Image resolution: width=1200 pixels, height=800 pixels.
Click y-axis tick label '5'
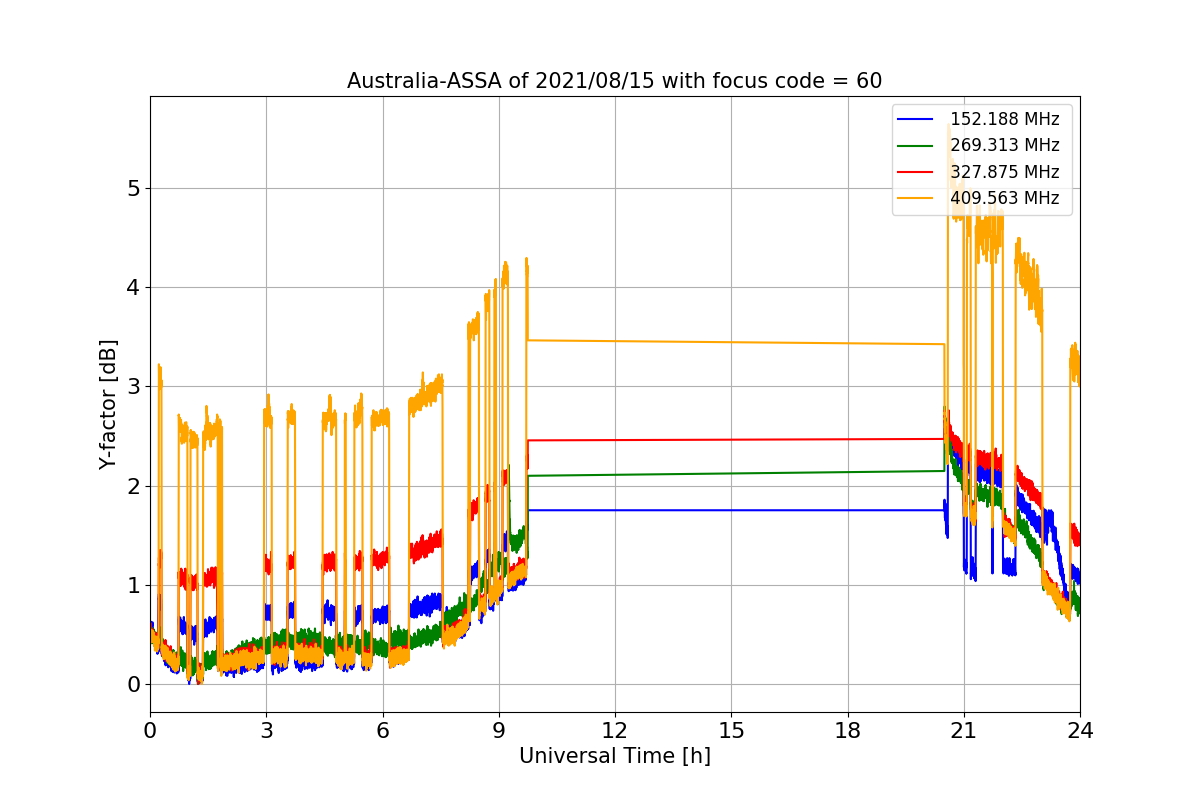tap(133, 189)
